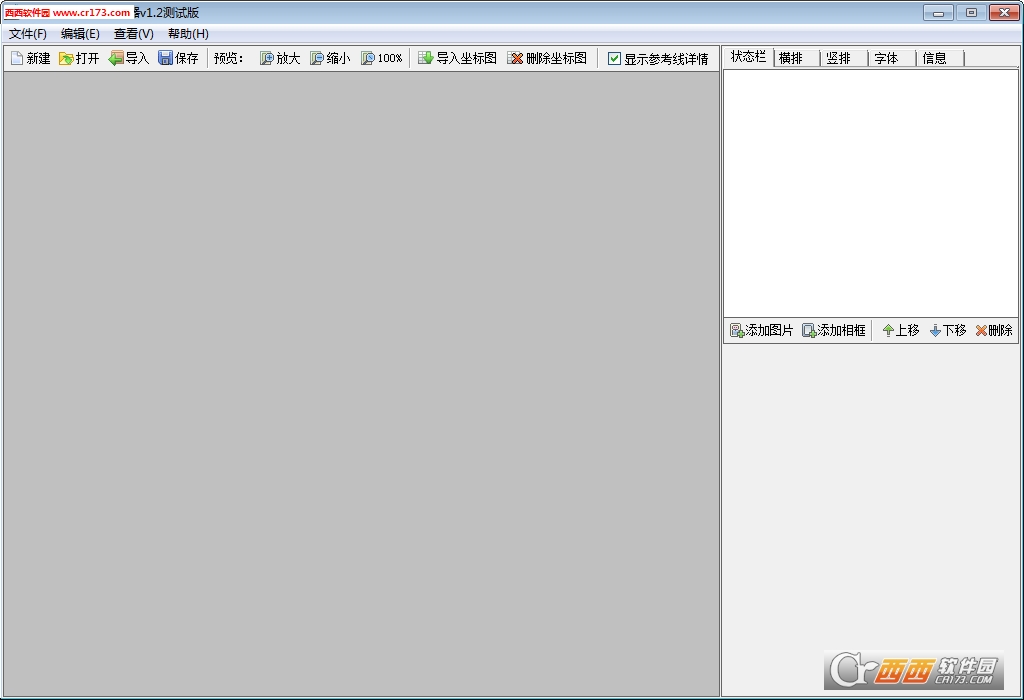Toggle 显示参考线详情 checkbox

pyautogui.click(x=615, y=59)
